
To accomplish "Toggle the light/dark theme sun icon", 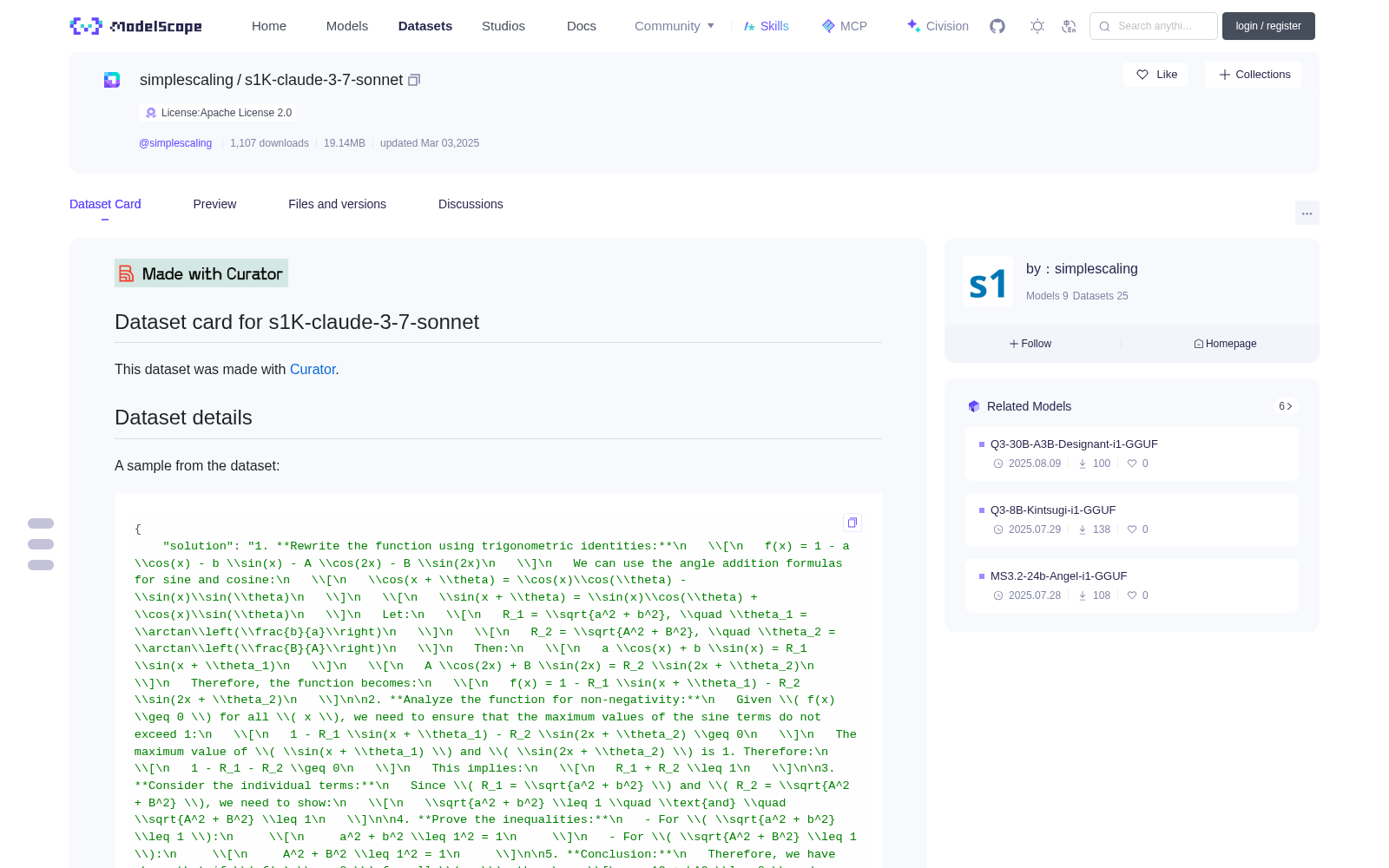I will [x=1037, y=26].
